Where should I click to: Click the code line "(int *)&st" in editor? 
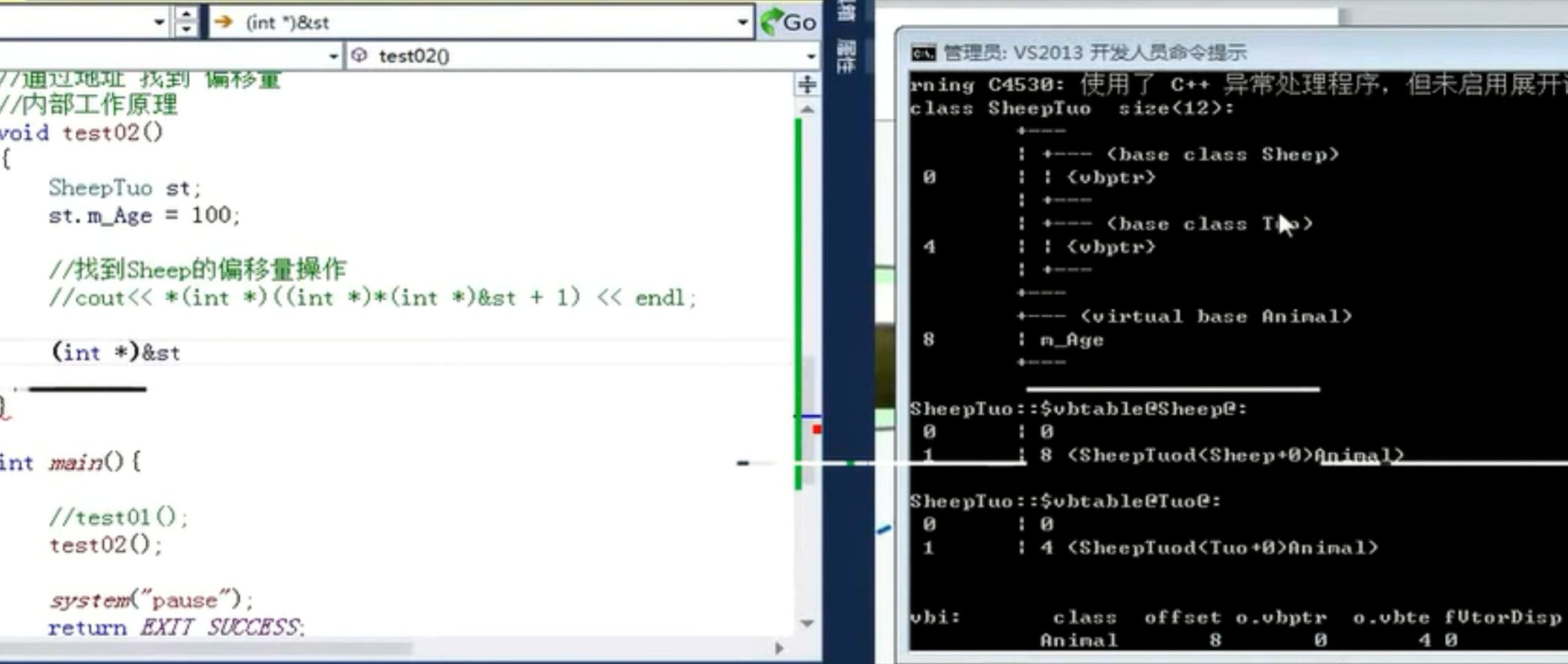click(x=116, y=353)
